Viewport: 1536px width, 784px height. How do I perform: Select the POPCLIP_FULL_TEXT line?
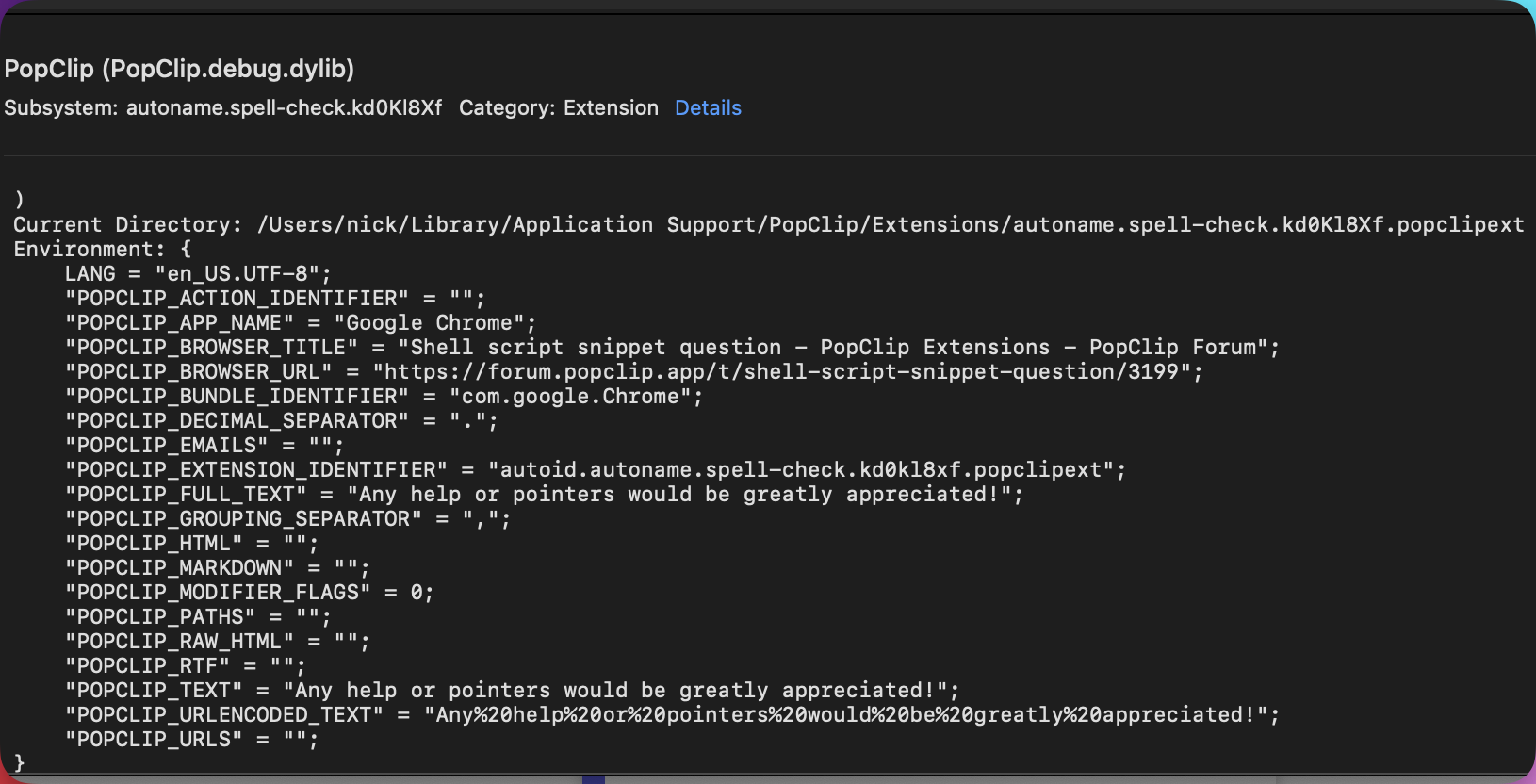click(x=544, y=494)
